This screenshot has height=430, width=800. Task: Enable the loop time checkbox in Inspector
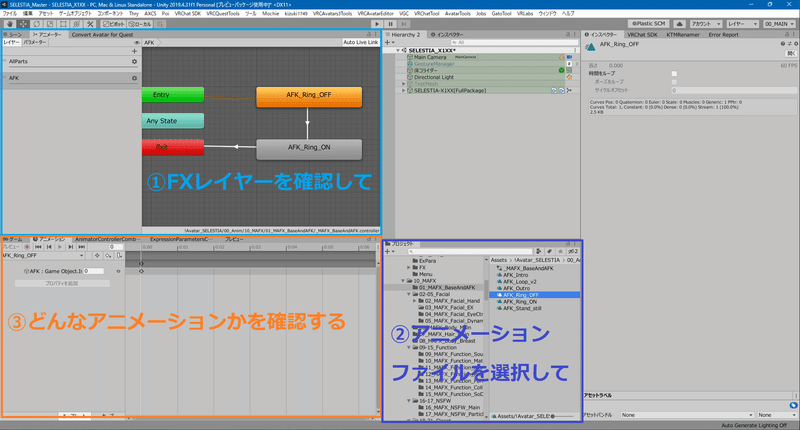674,73
